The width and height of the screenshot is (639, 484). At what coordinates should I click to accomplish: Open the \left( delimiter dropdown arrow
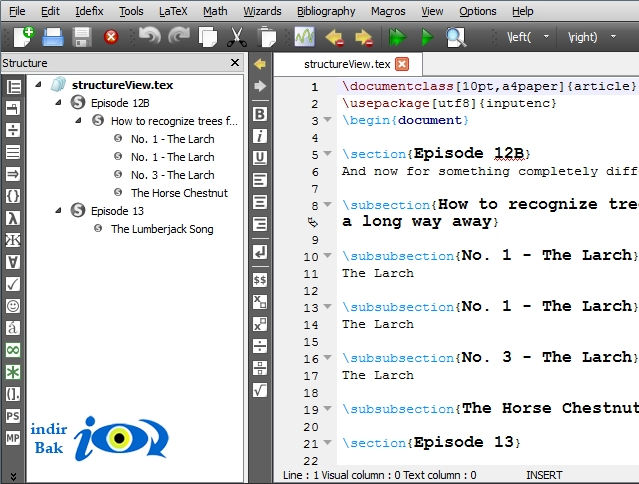pyautogui.click(x=546, y=37)
